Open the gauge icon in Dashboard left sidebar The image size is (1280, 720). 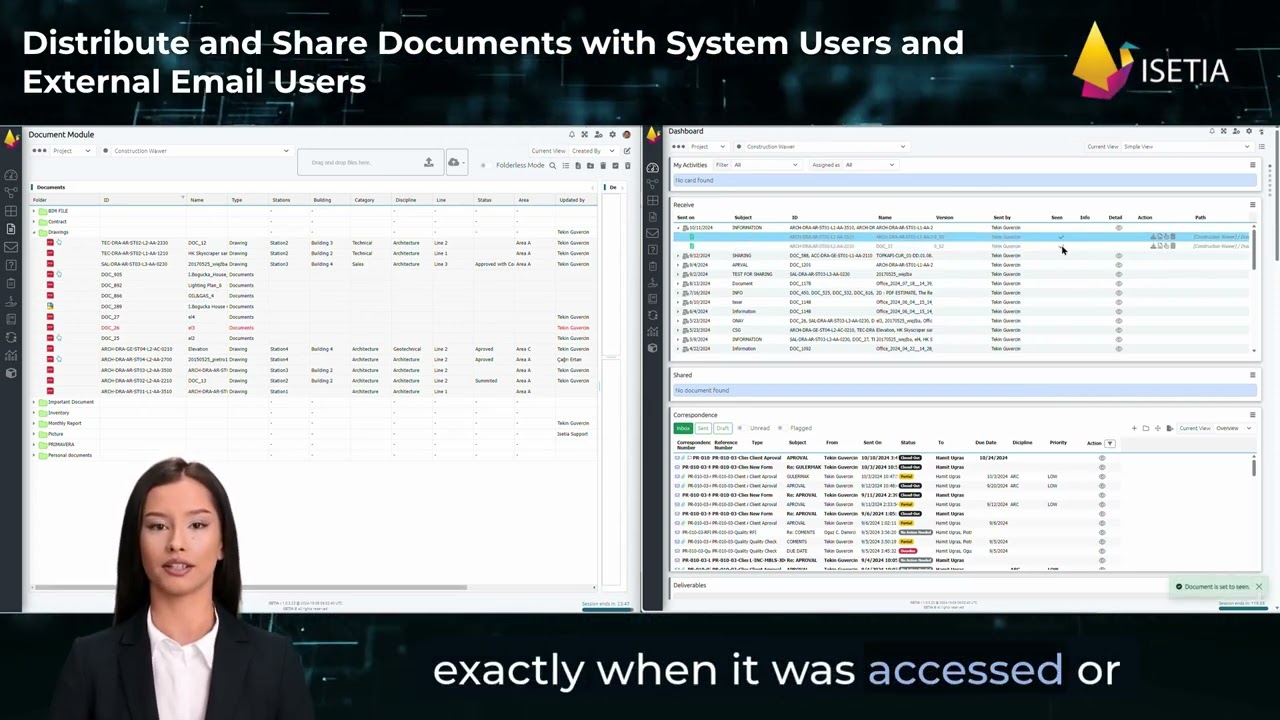[x=653, y=168]
